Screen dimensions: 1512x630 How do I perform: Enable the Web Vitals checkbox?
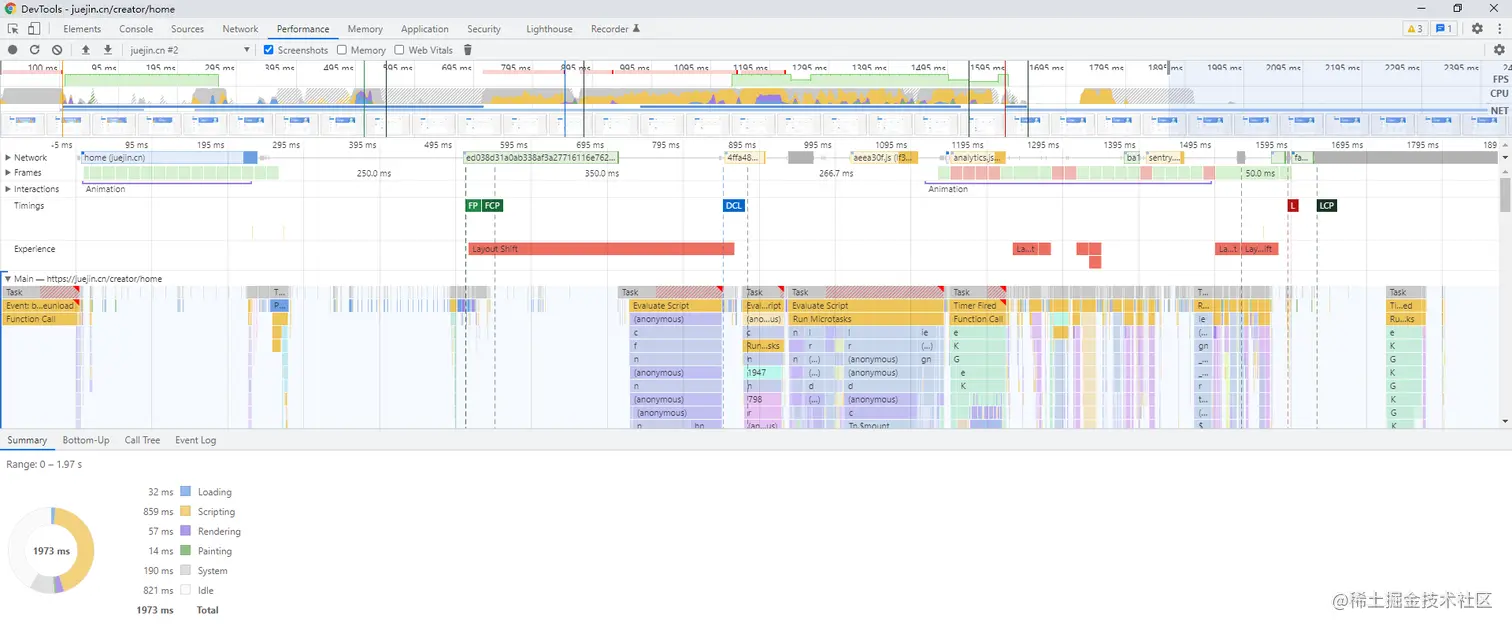pyautogui.click(x=400, y=49)
